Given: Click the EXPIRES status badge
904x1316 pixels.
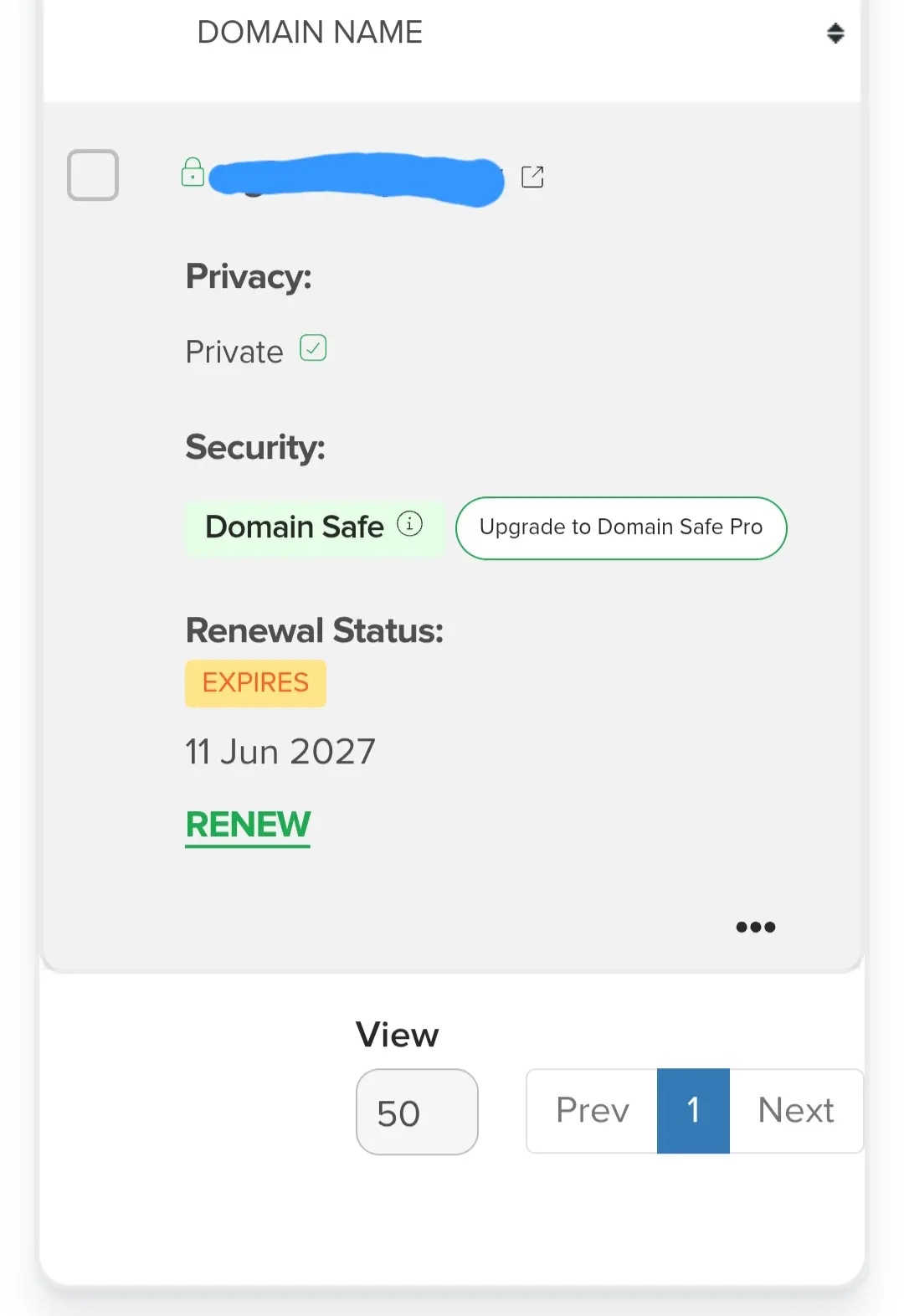Looking at the screenshot, I should click(255, 683).
